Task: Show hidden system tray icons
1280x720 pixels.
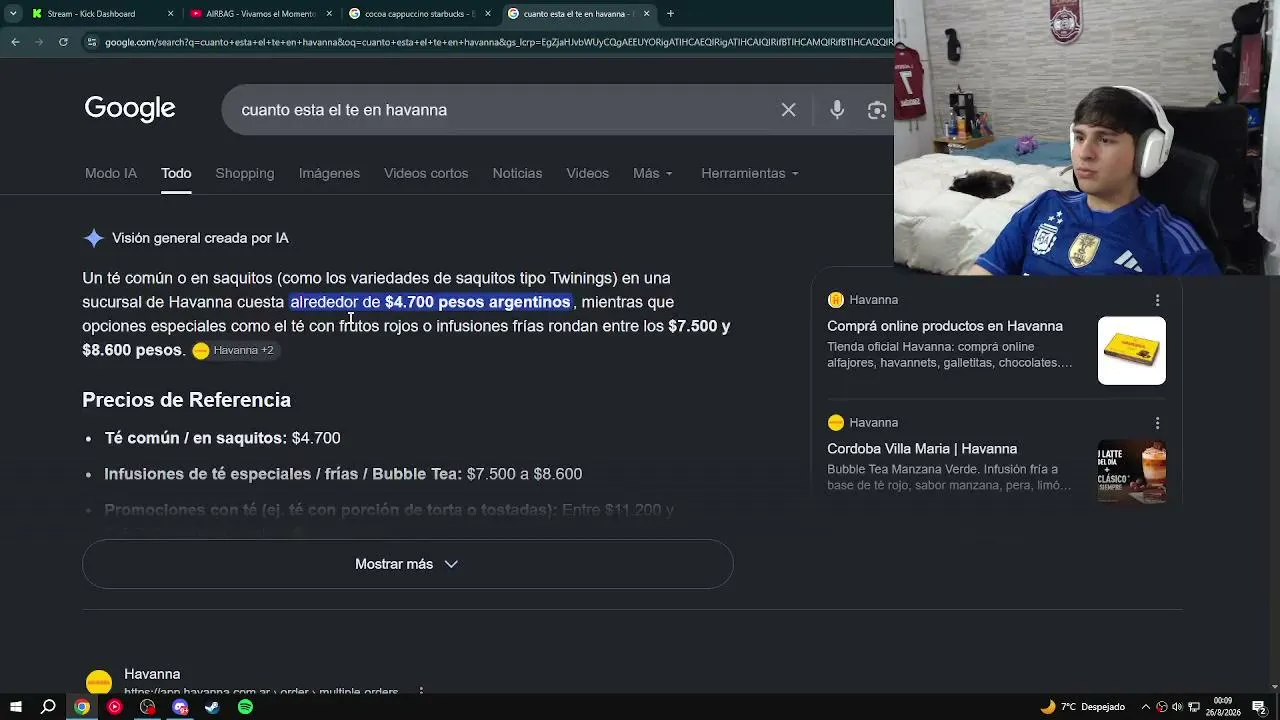Action: [1146, 707]
